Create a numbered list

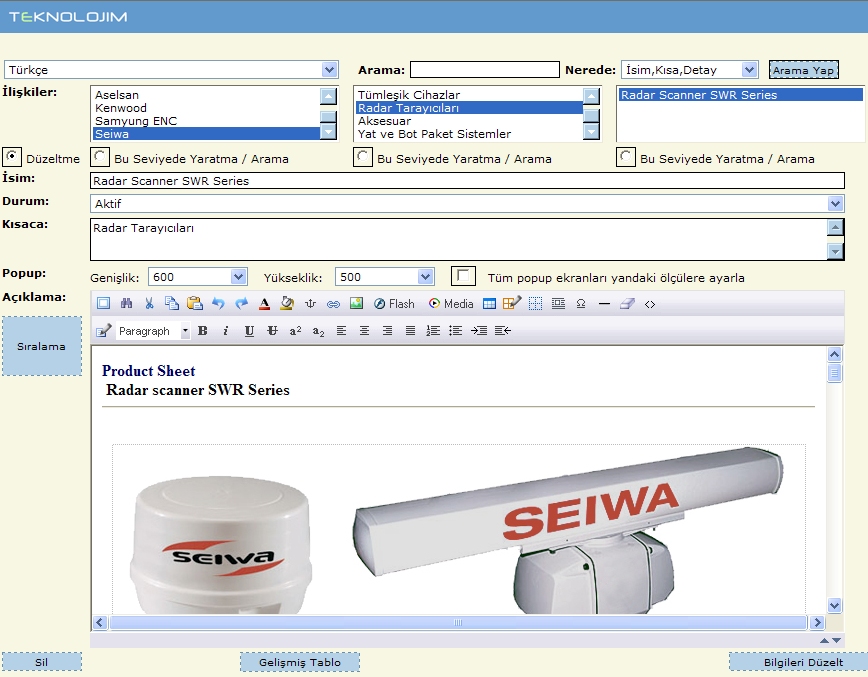pos(433,330)
